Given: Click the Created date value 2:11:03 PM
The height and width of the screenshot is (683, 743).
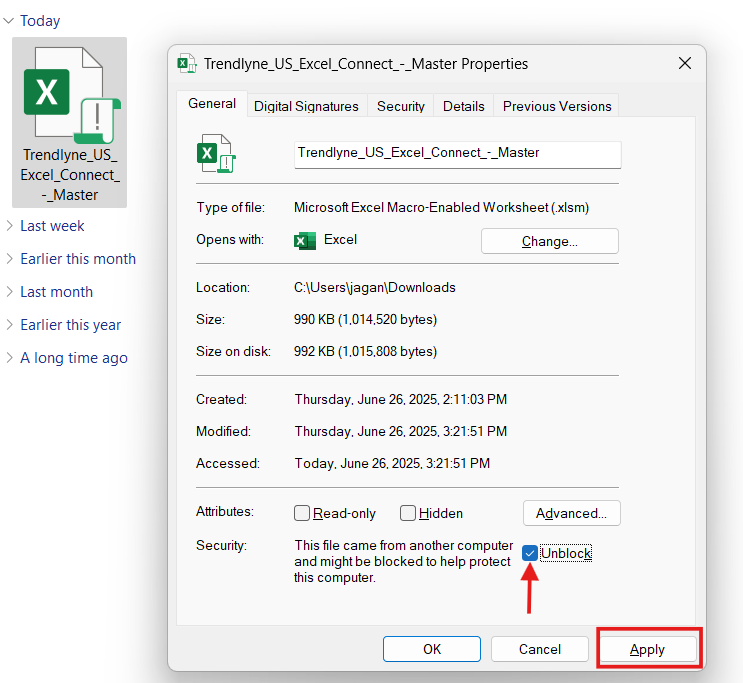Looking at the screenshot, I should coord(400,399).
